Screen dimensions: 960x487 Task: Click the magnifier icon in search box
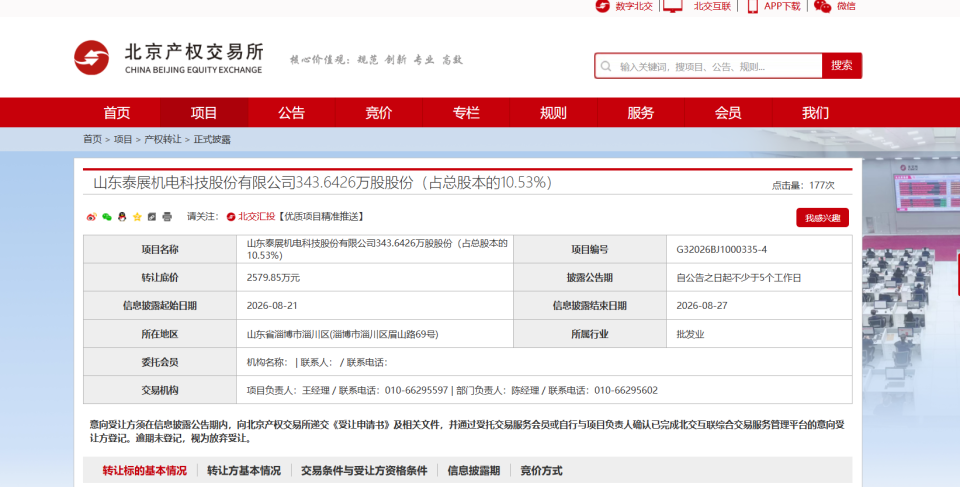(606, 66)
